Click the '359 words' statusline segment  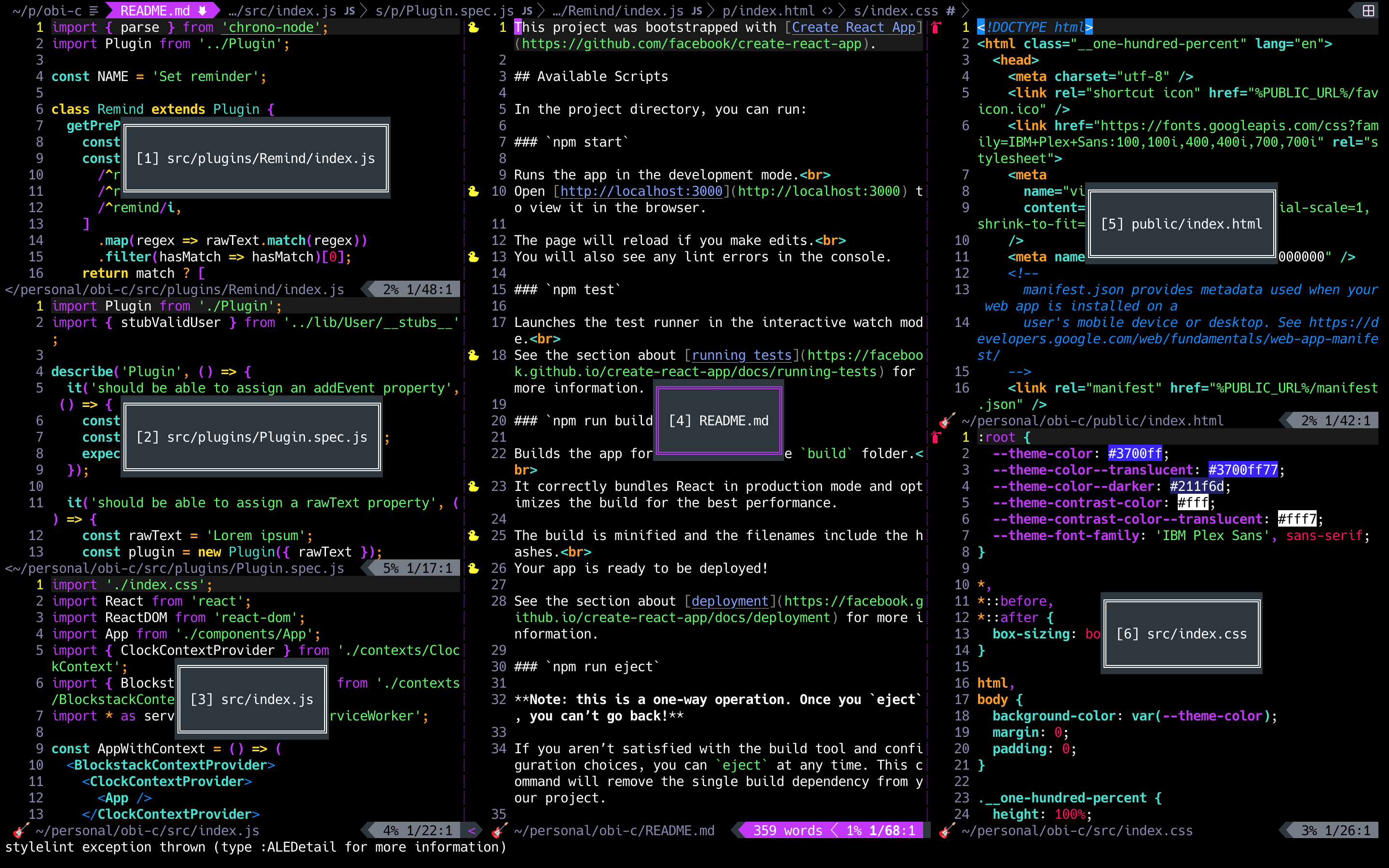click(x=788, y=830)
